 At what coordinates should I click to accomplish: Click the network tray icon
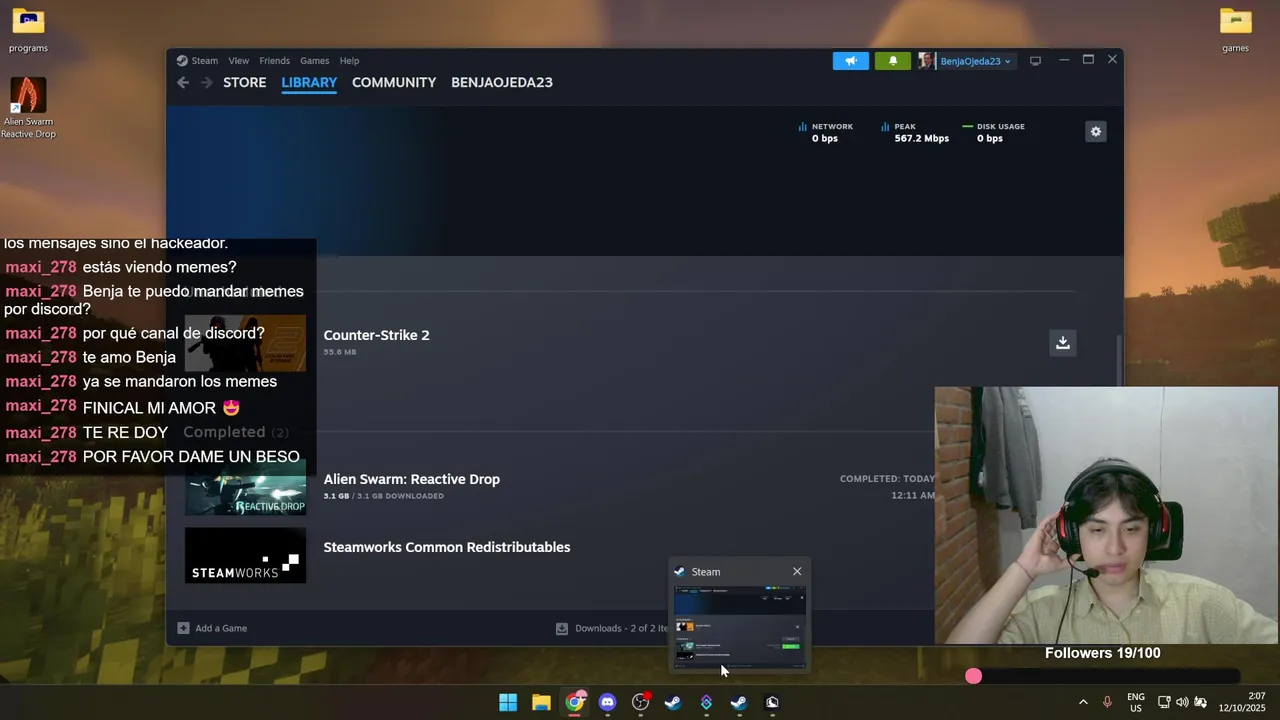coord(1164,702)
